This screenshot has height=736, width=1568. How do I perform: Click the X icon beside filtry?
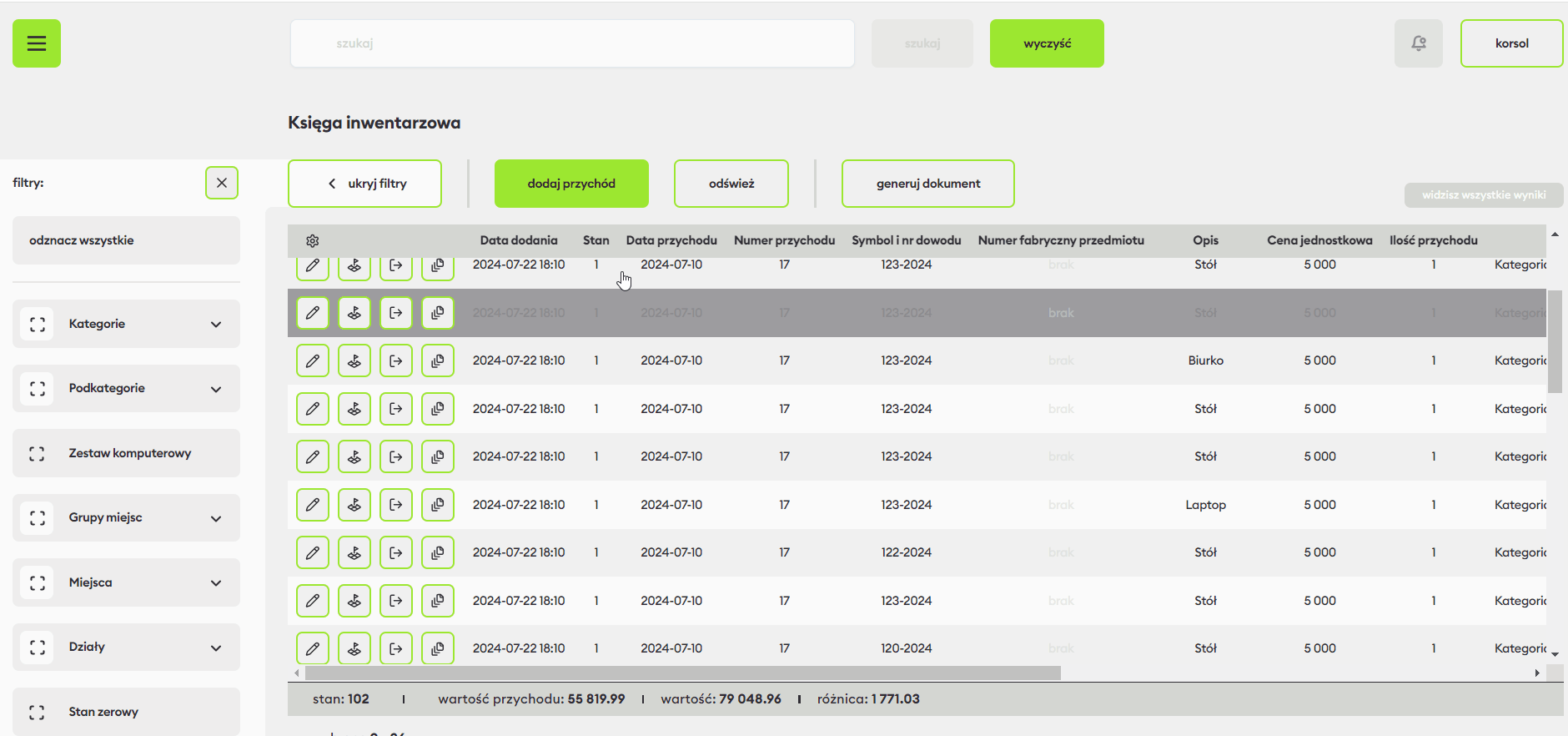tap(222, 183)
